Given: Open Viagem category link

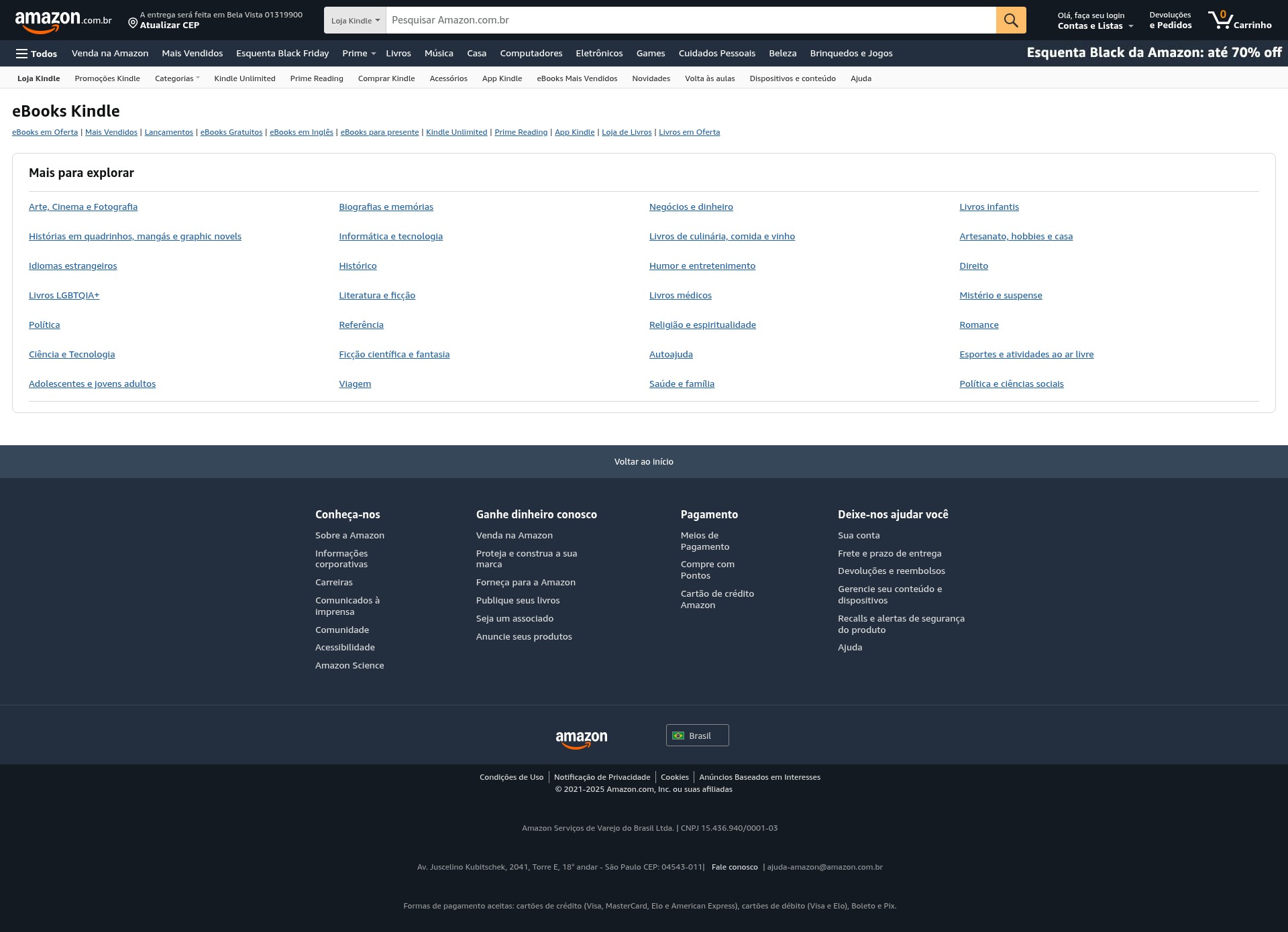Looking at the screenshot, I should click(x=355, y=384).
